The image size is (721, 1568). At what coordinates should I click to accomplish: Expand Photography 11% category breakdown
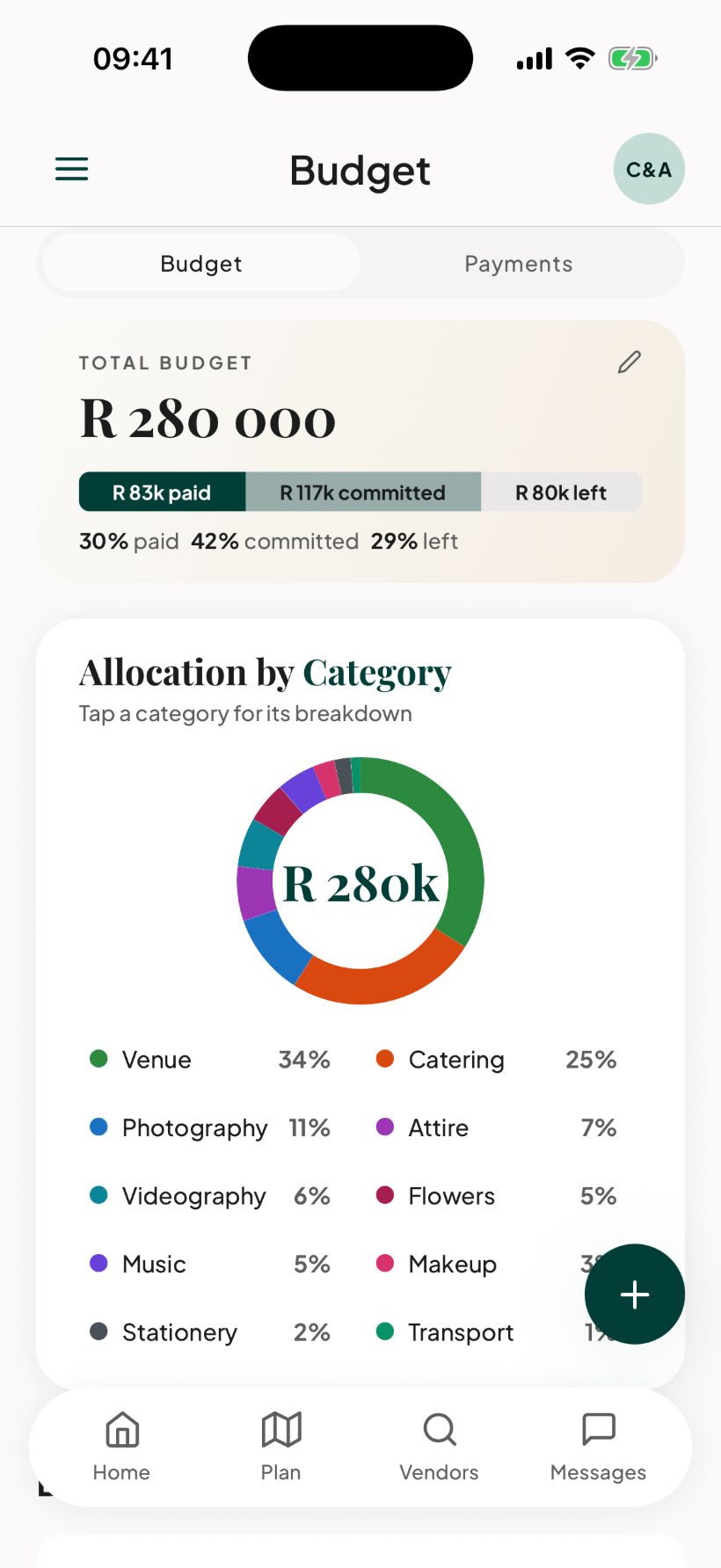[x=210, y=1127]
